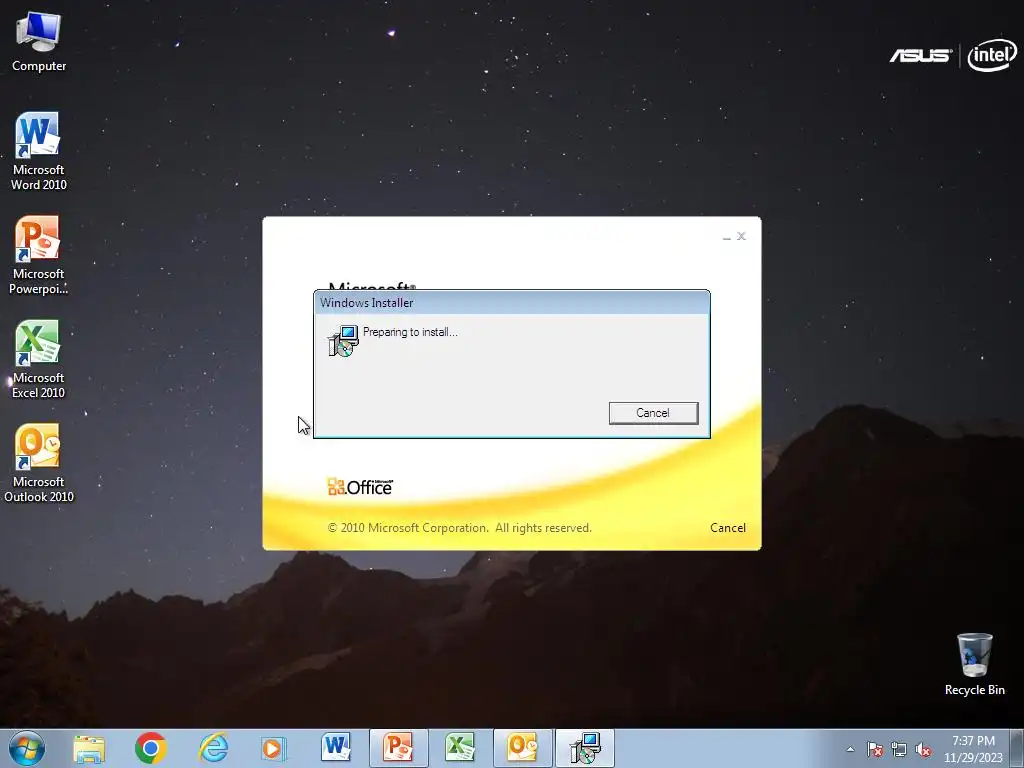The height and width of the screenshot is (768, 1024).
Task: Select Microsoft Outlook 2010 desktop shortcut
Action: 38,462
